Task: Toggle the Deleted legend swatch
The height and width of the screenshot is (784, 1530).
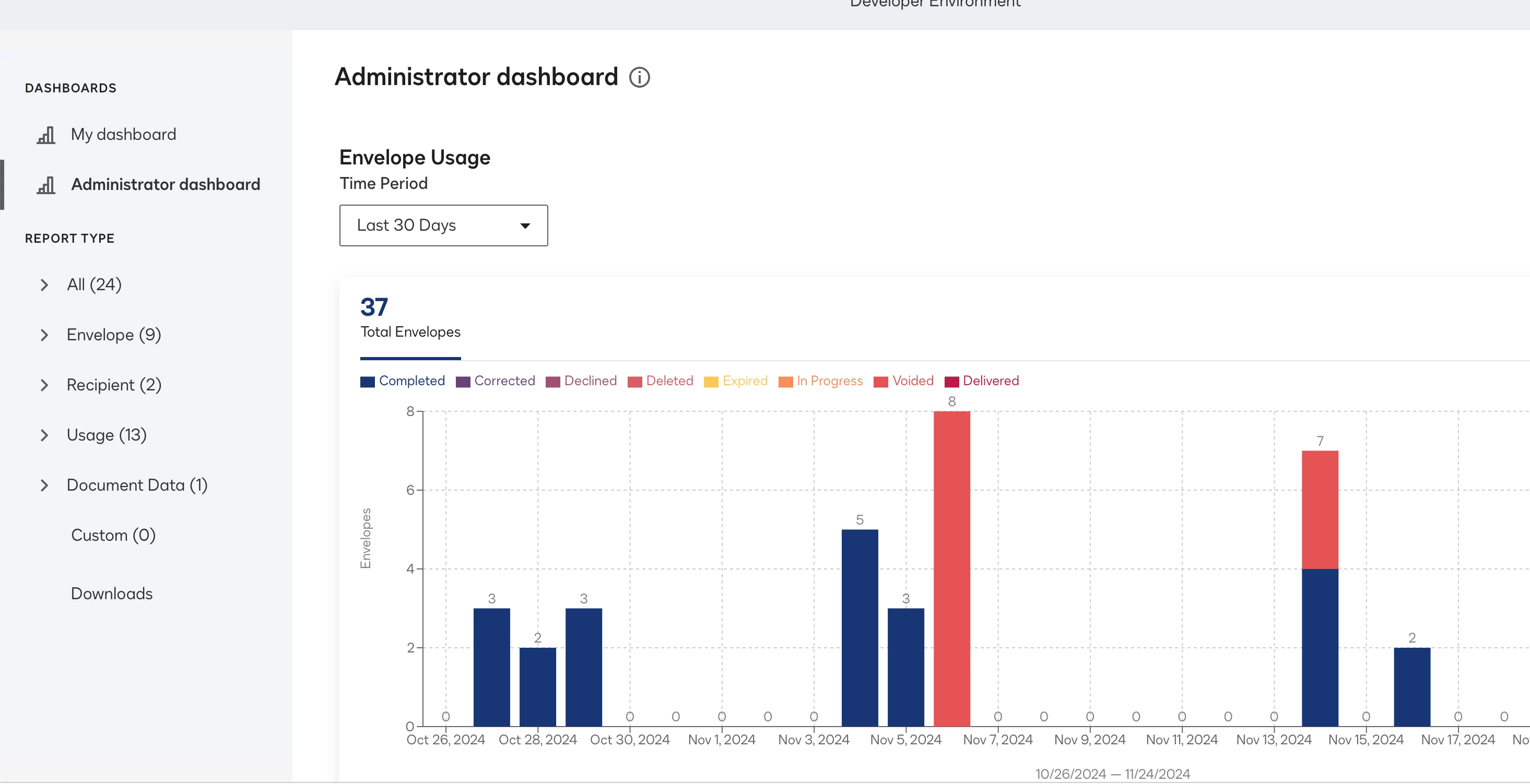Action: [x=634, y=382]
